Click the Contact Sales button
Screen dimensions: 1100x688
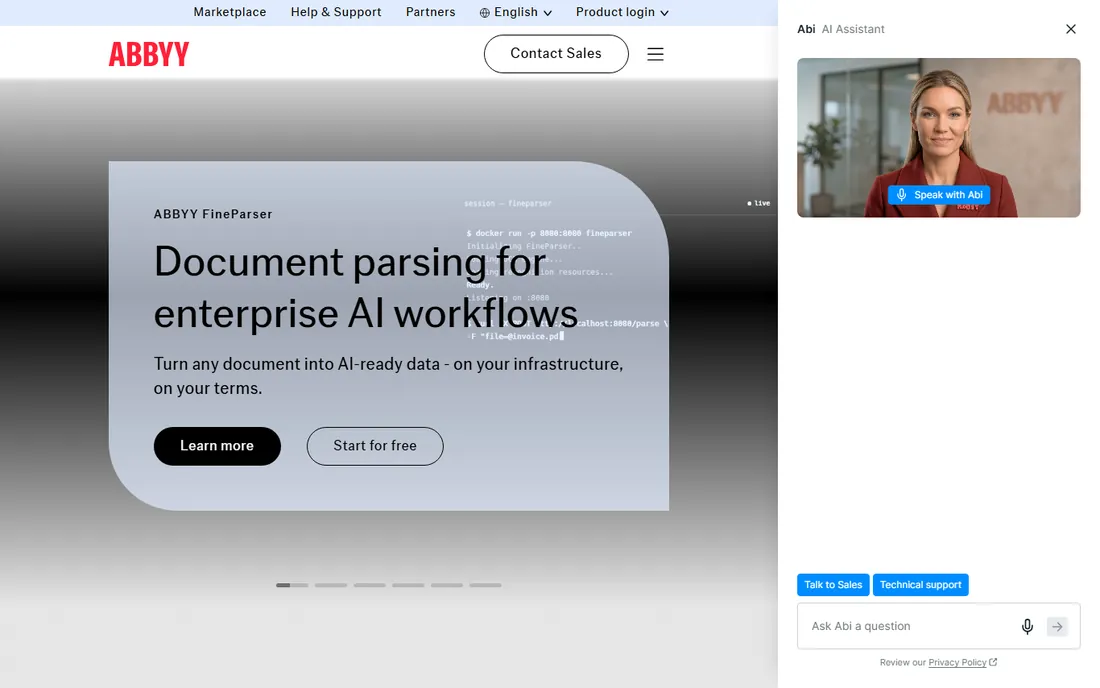point(556,54)
